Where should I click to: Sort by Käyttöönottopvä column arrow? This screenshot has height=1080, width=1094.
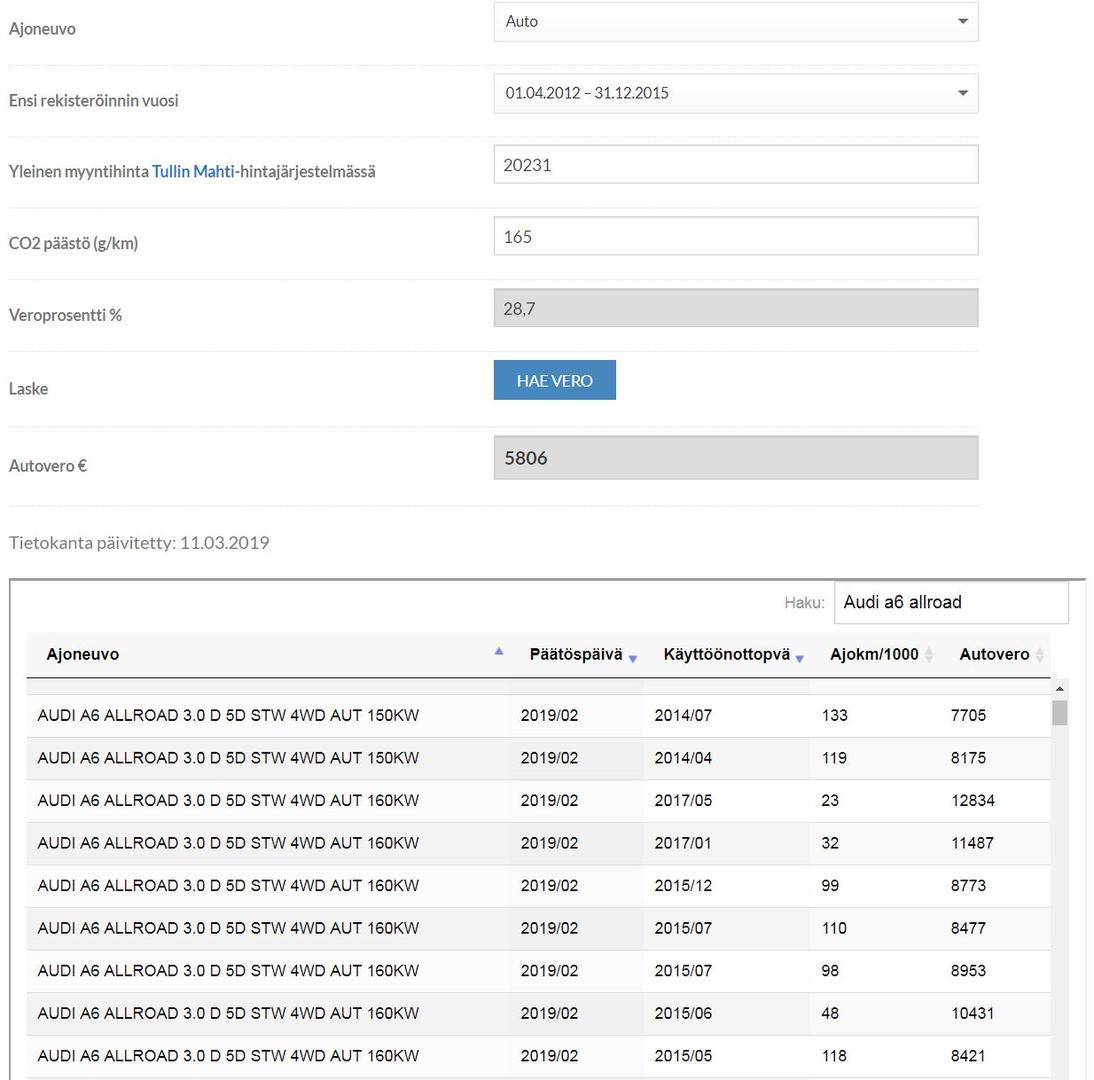[x=799, y=657]
